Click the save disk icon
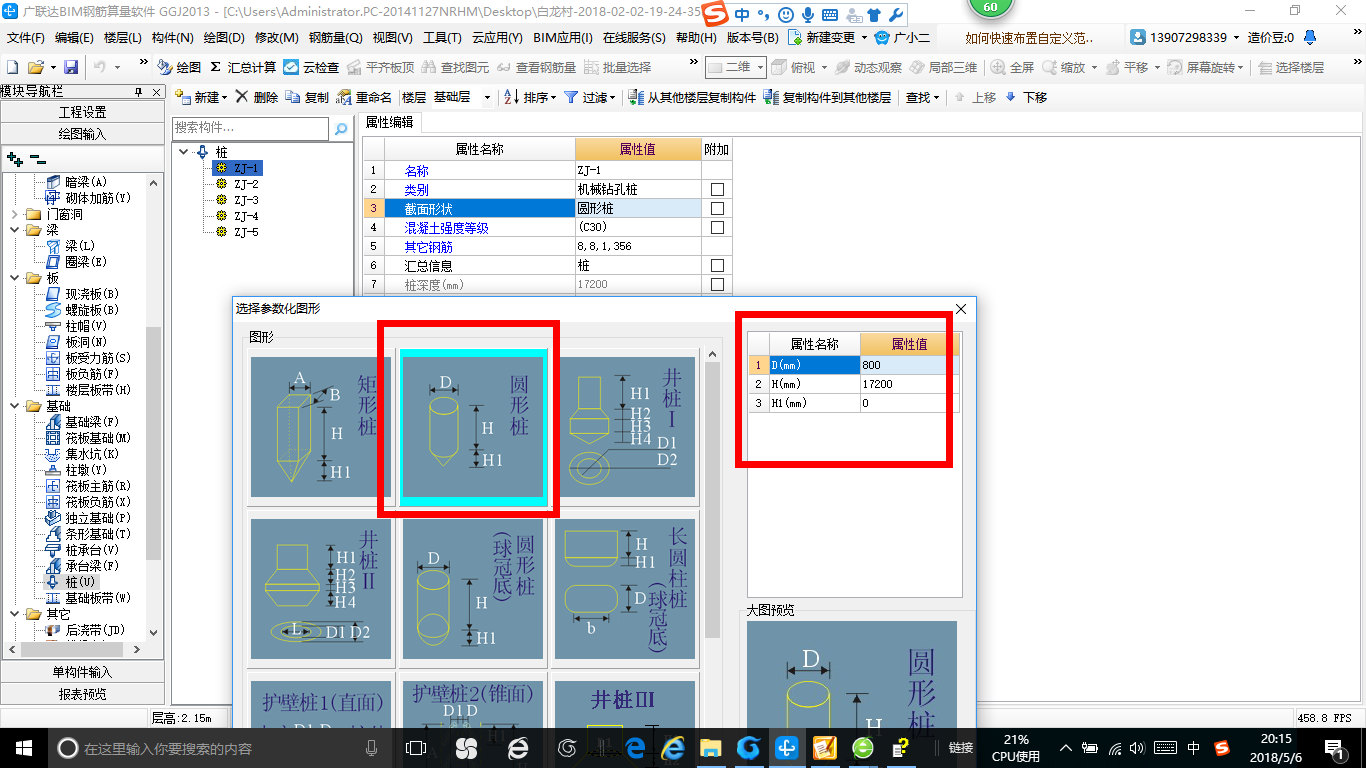The height and width of the screenshot is (768, 1366). pos(71,67)
